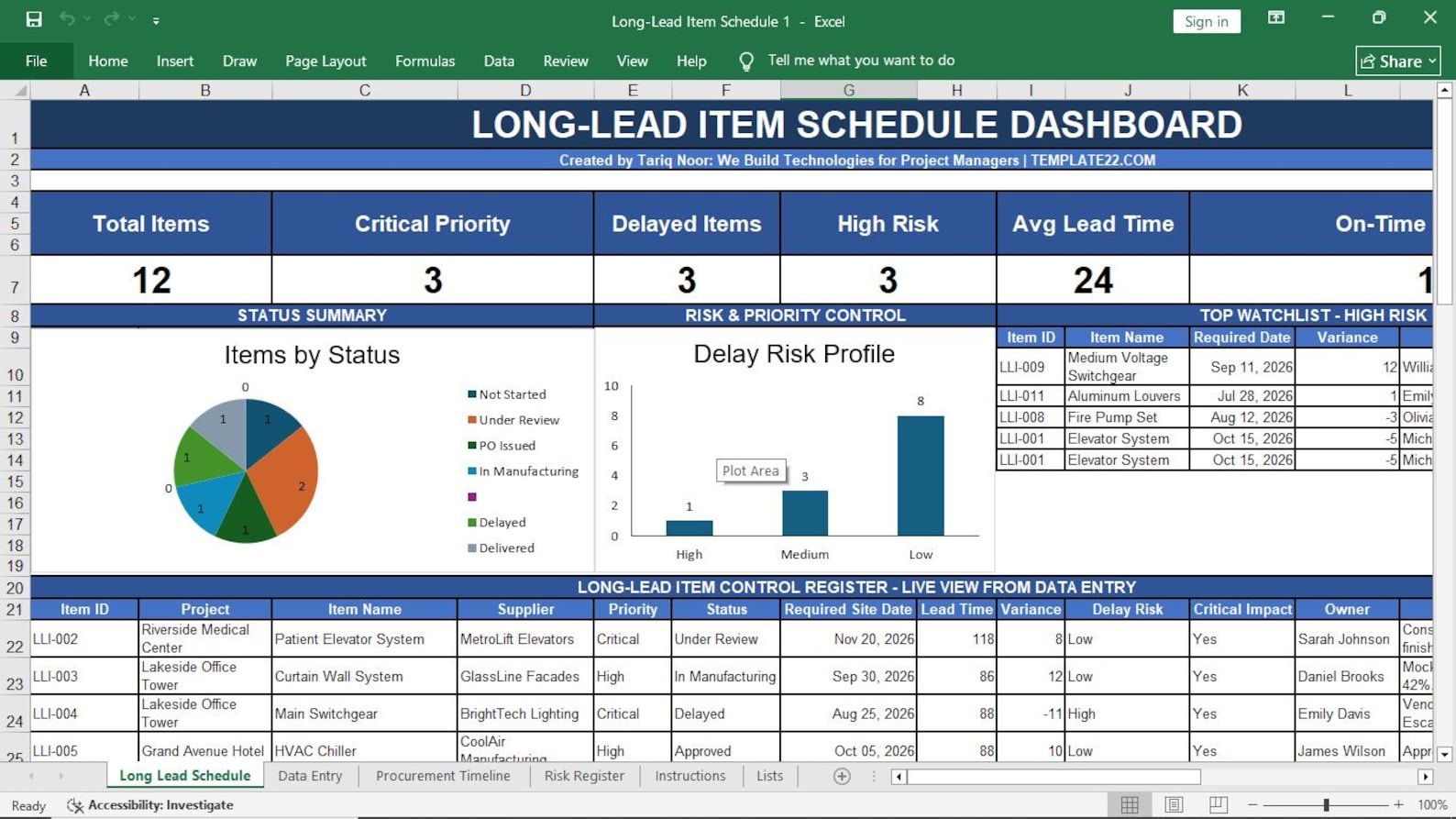Click the next sheet navigation arrow
This screenshot has width=1456, height=819.
click(61, 776)
